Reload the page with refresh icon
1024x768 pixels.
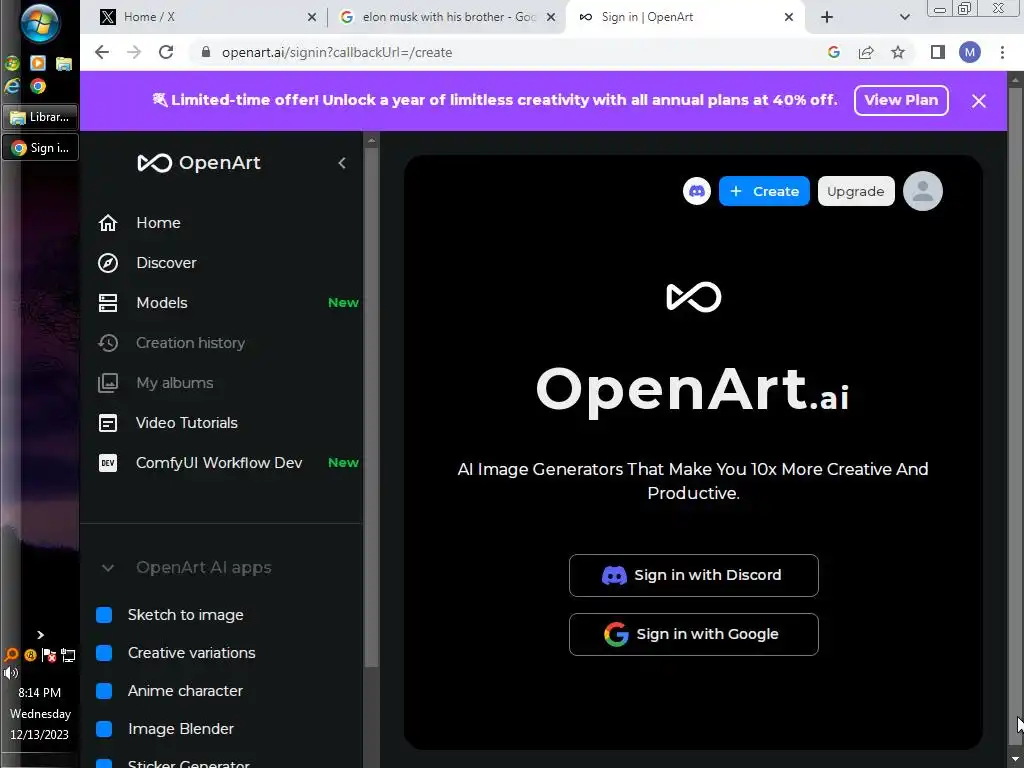166,52
